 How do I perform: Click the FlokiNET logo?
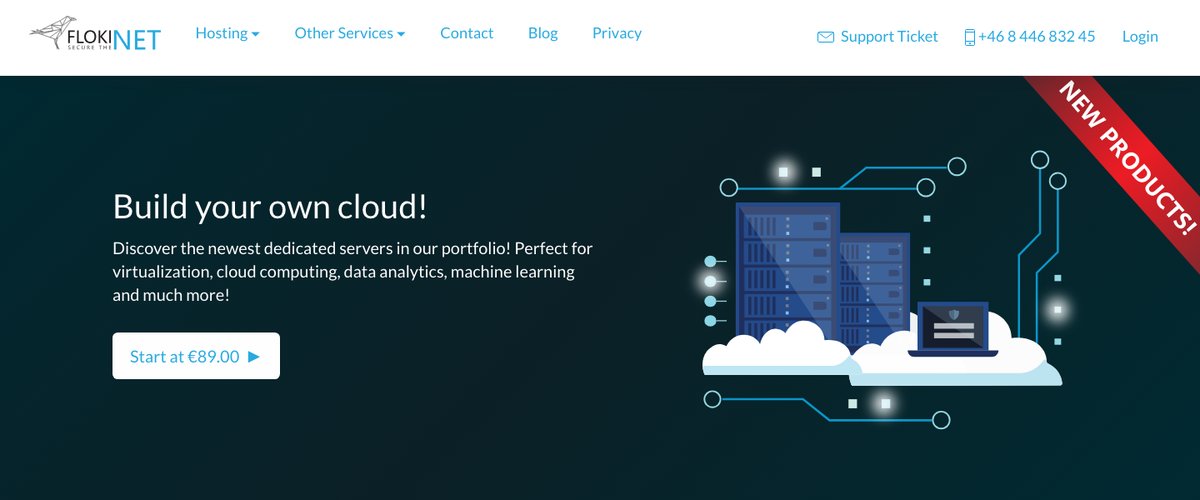[x=95, y=35]
